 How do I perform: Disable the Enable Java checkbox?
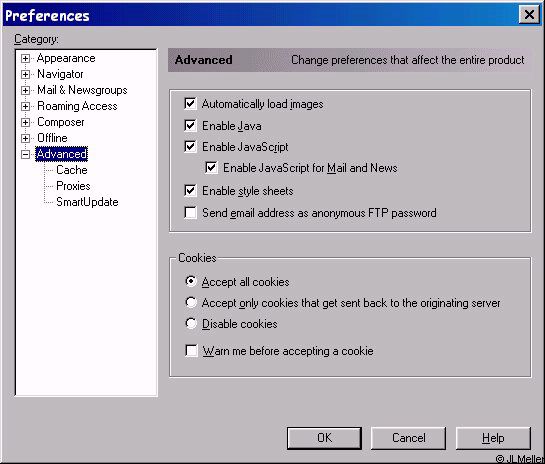[x=190, y=125]
